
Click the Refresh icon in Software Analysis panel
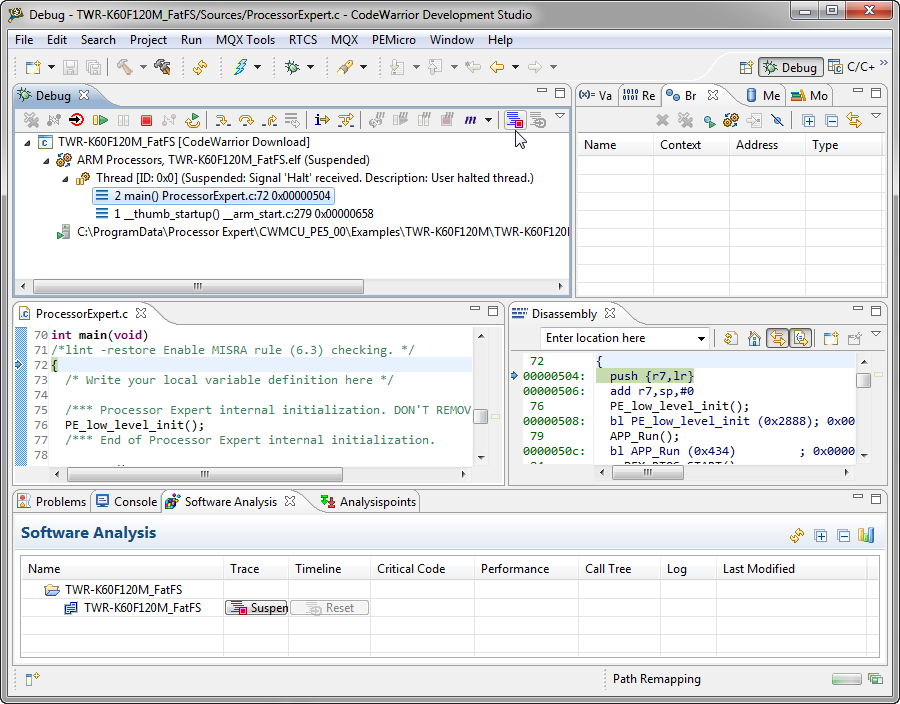pos(797,535)
